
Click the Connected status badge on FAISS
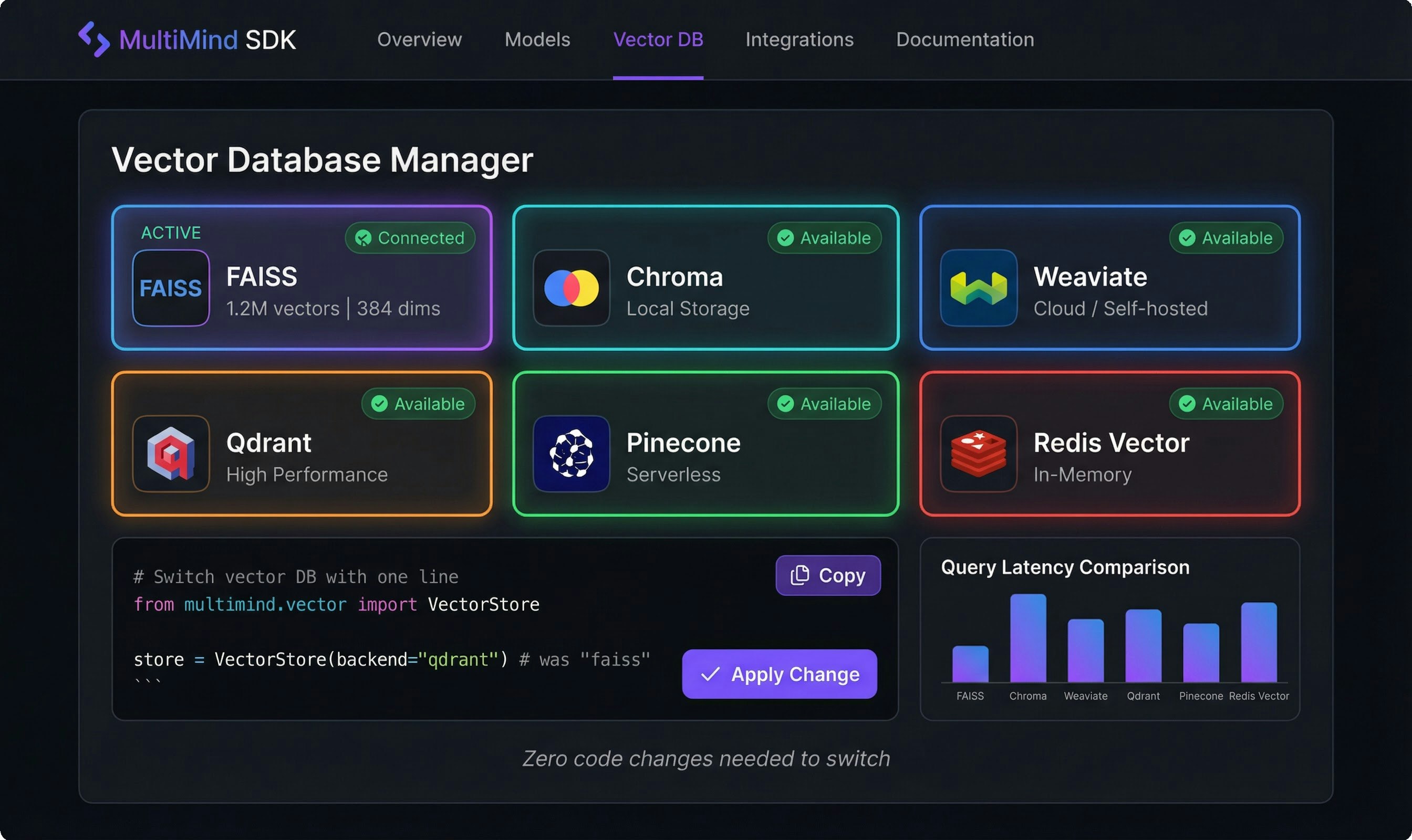coord(410,238)
